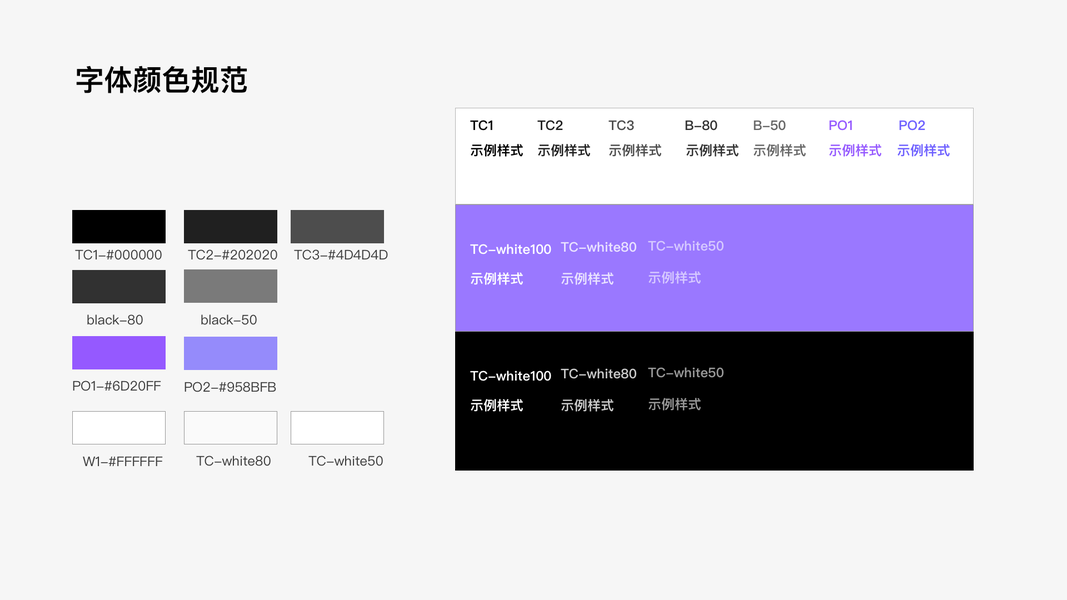This screenshot has width=1067, height=600.
Task: Click the black-50 caption text
Action: point(229,320)
